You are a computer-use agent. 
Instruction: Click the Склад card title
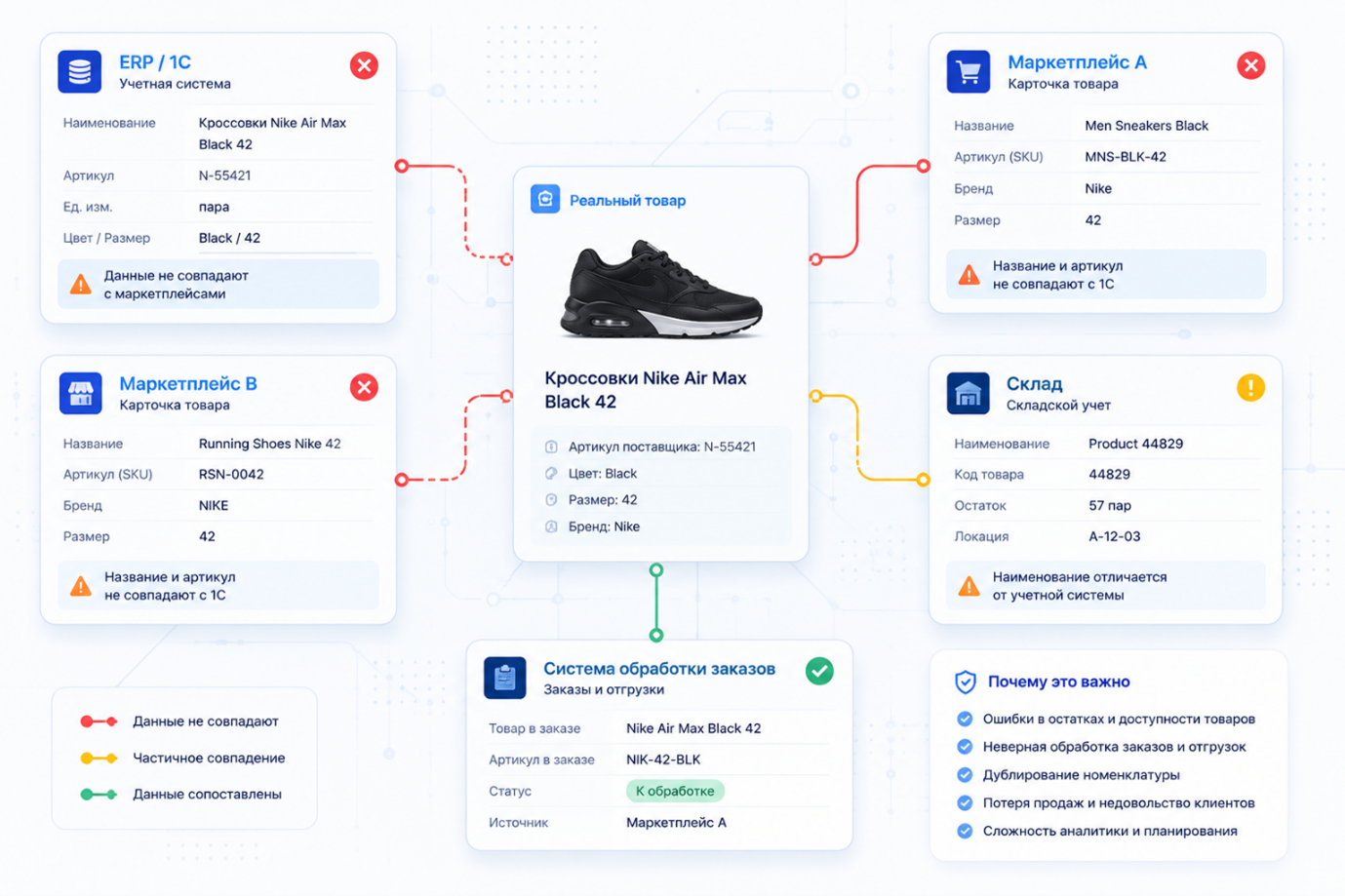(1035, 384)
